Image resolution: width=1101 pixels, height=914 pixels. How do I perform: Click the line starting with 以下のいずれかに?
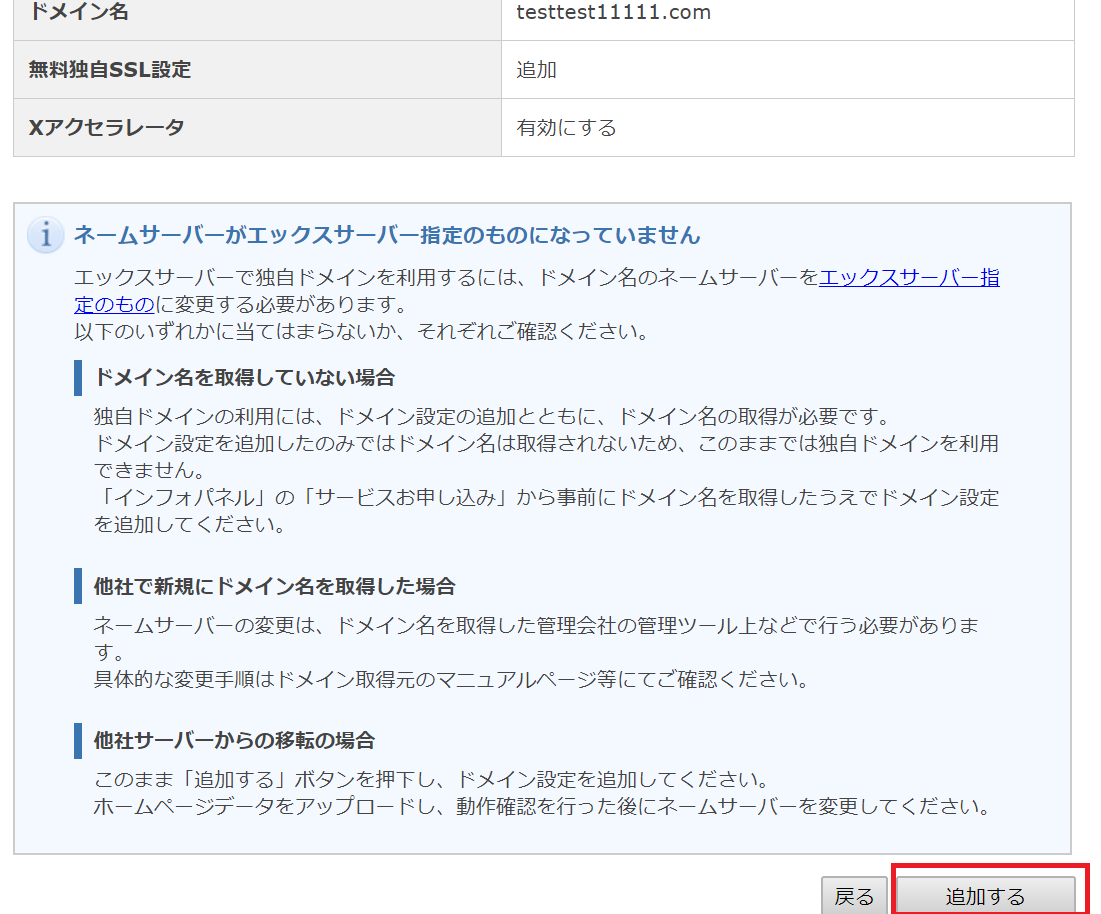click(x=360, y=329)
